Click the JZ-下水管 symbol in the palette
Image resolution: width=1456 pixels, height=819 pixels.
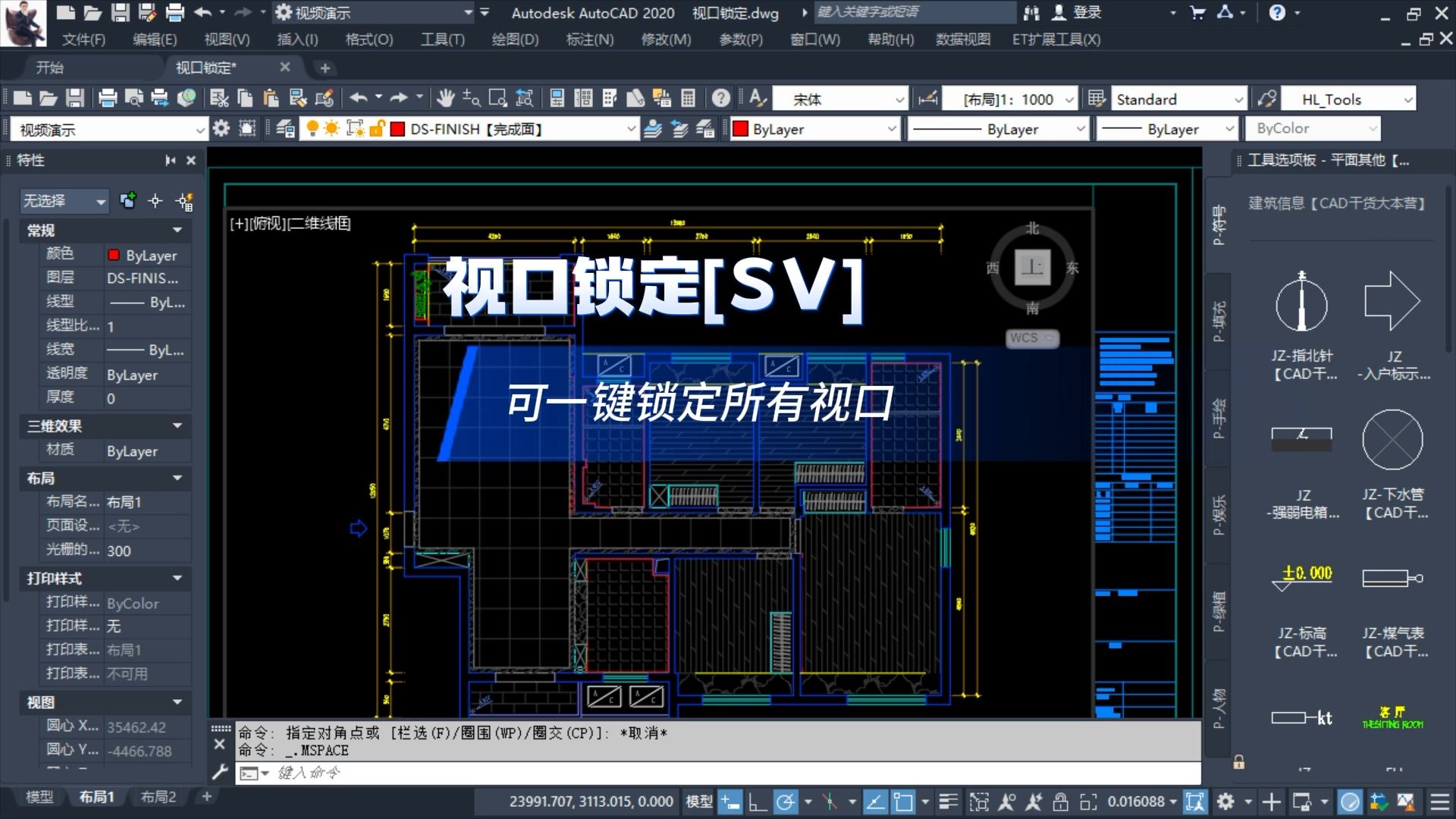[1392, 440]
